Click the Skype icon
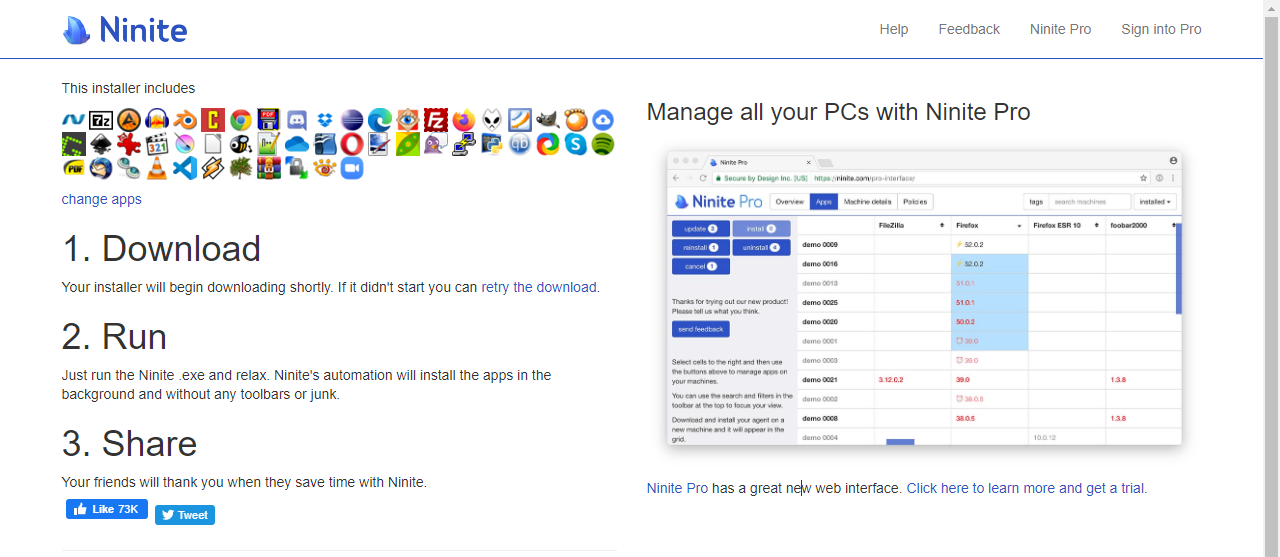 pyautogui.click(x=576, y=144)
